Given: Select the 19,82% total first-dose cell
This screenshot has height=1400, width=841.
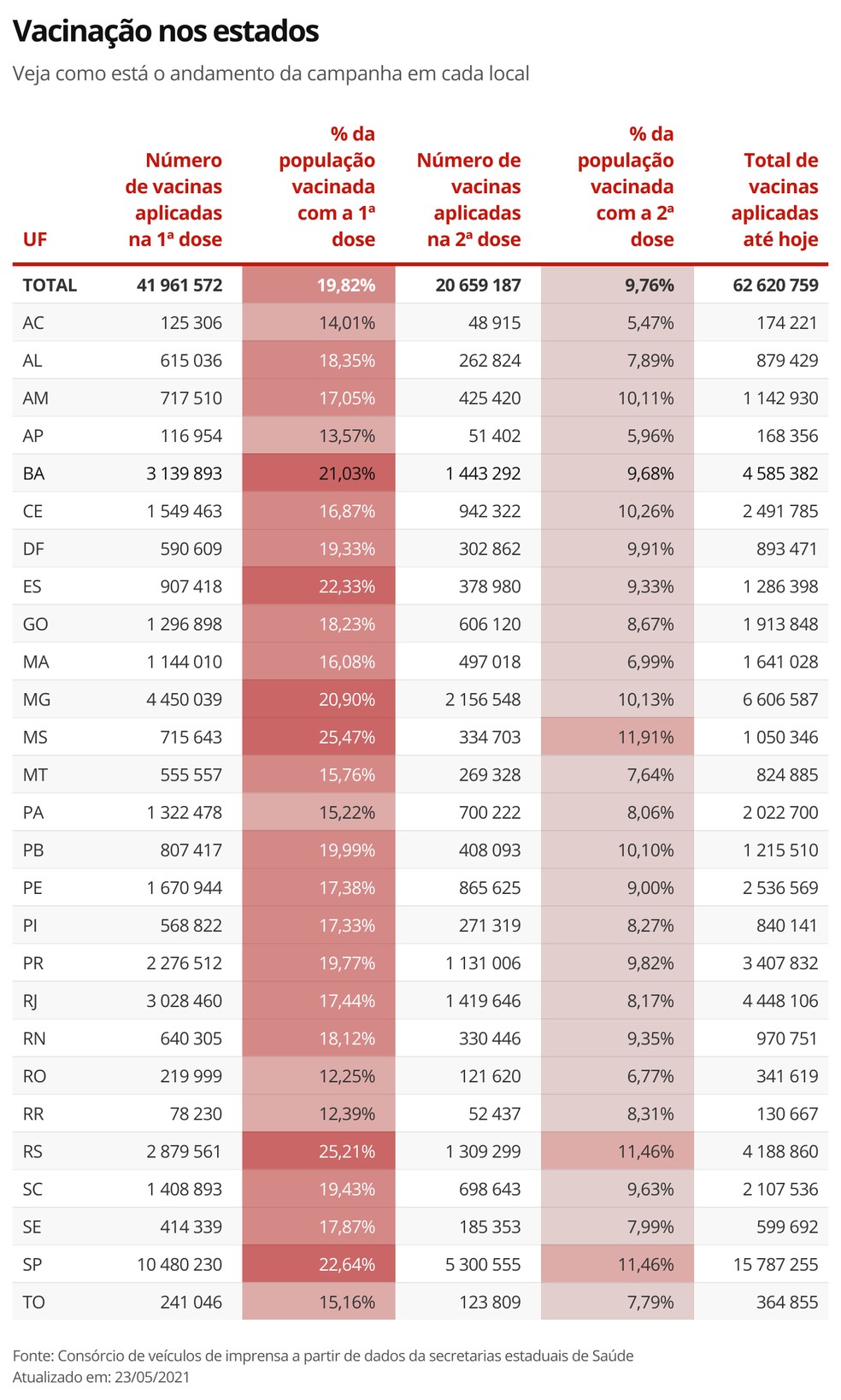Looking at the screenshot, I should tap(346, 285).
